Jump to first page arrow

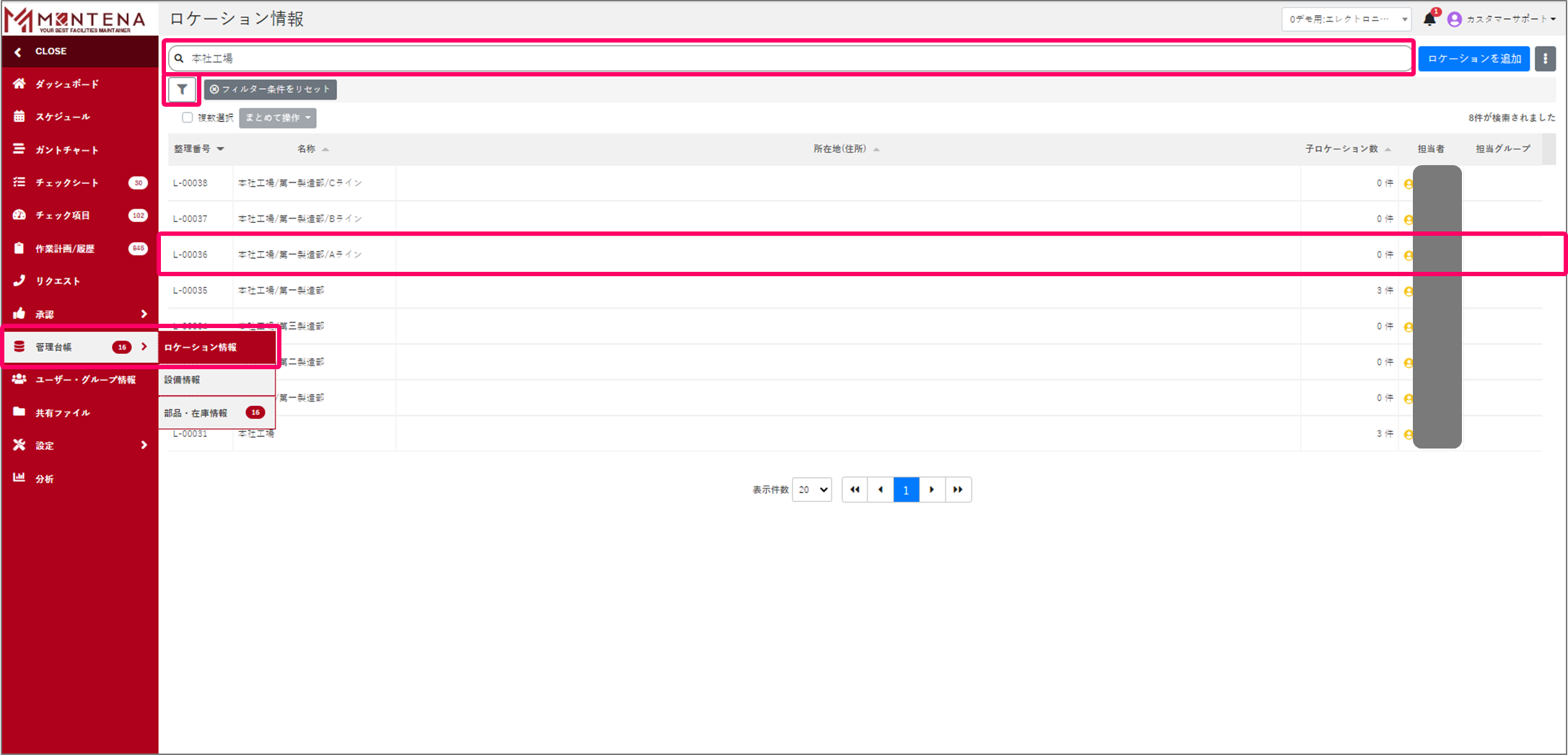click(x=854, y=490)
